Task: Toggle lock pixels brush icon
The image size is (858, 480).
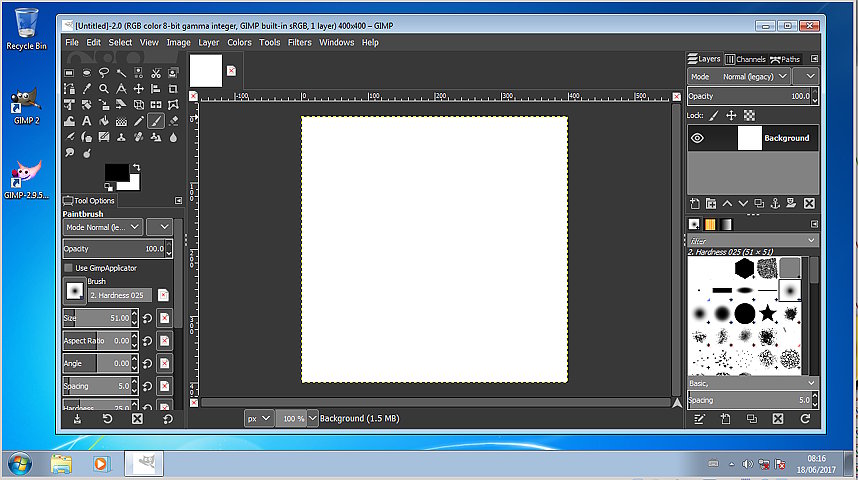Action: pos(714,115)
